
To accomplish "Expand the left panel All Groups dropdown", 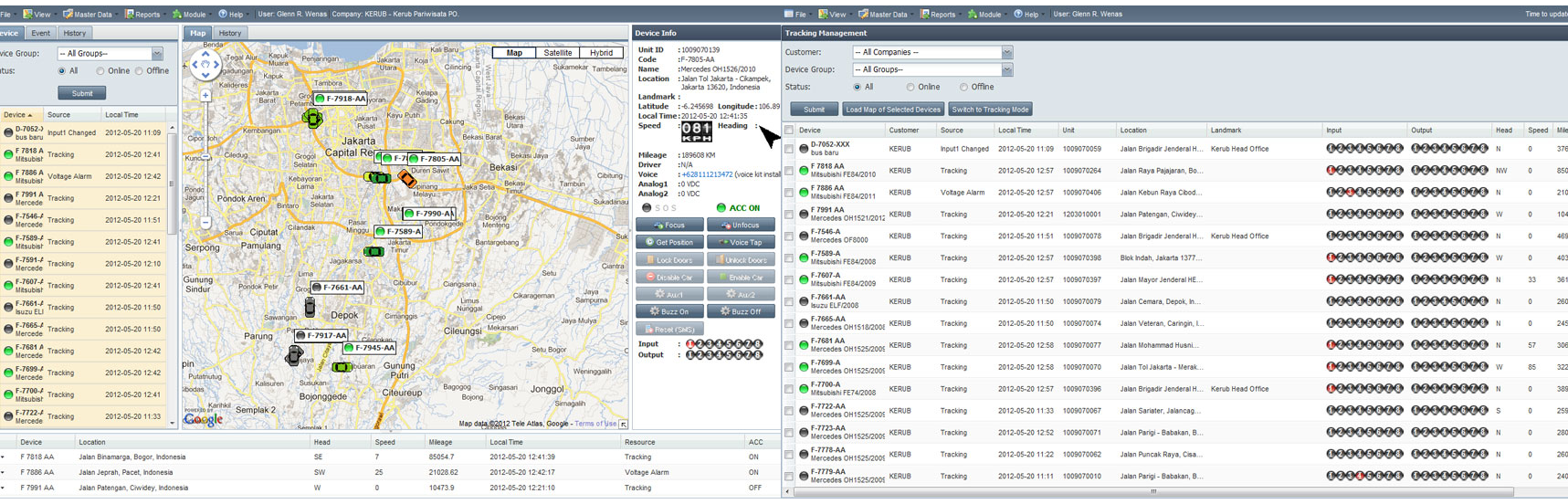I will point(157,54).
